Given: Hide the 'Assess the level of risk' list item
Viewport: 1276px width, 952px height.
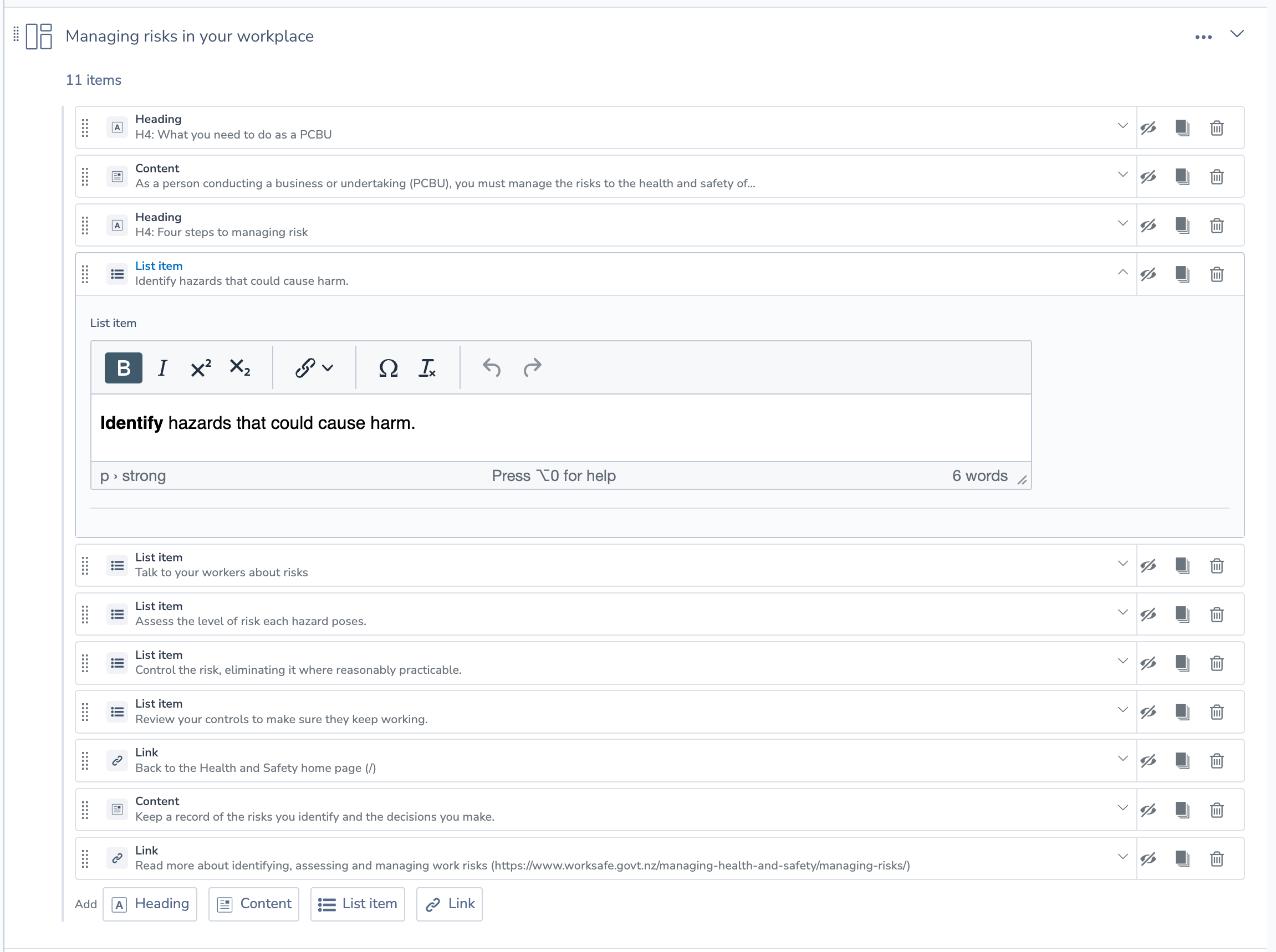Looking at the screenshot, I should [x=1148, y=615].
